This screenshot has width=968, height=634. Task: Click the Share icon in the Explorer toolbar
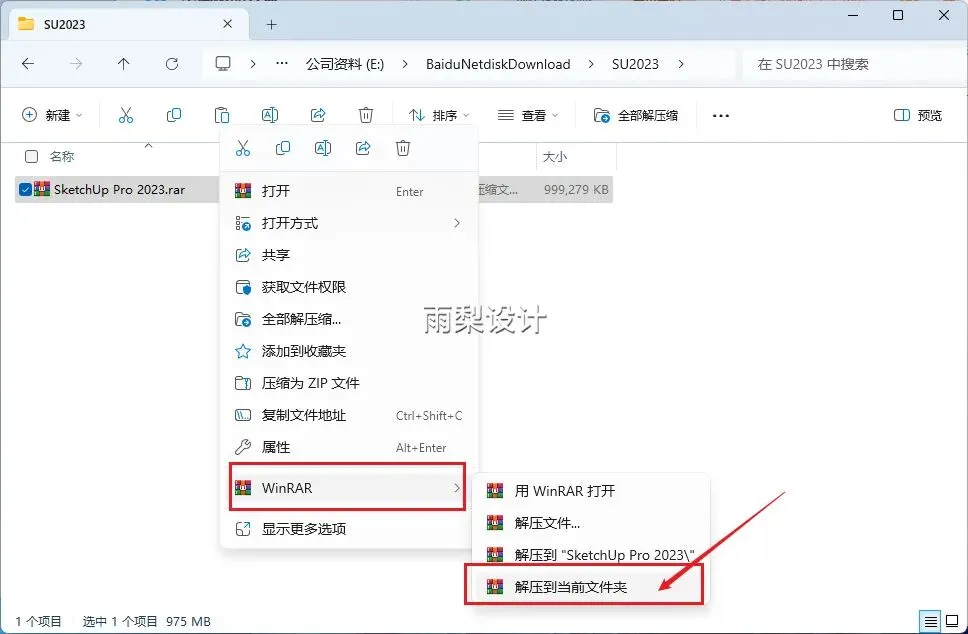(318, 115)
